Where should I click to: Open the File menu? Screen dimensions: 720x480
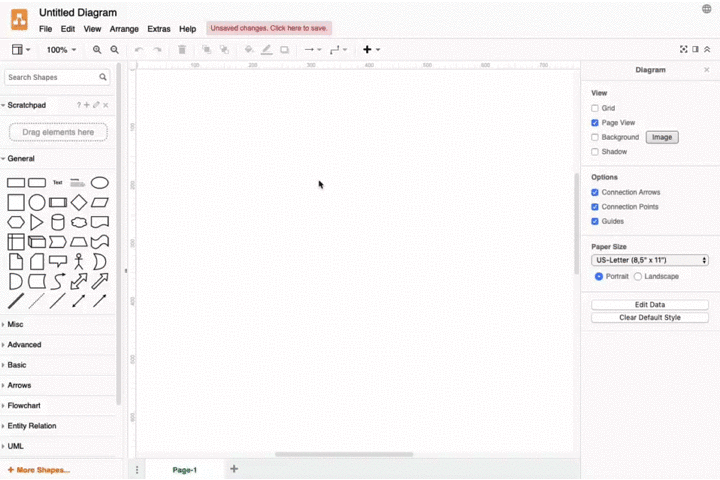(x=45, y=29)
